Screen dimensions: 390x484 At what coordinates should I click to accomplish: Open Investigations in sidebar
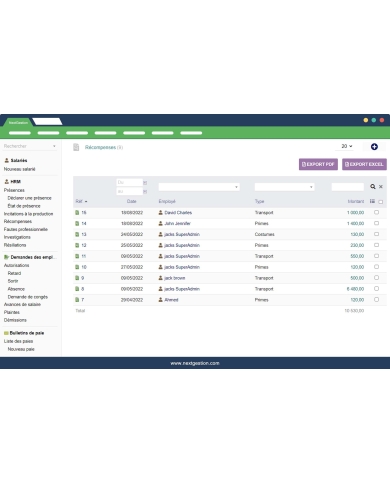[x=17, y=237]
